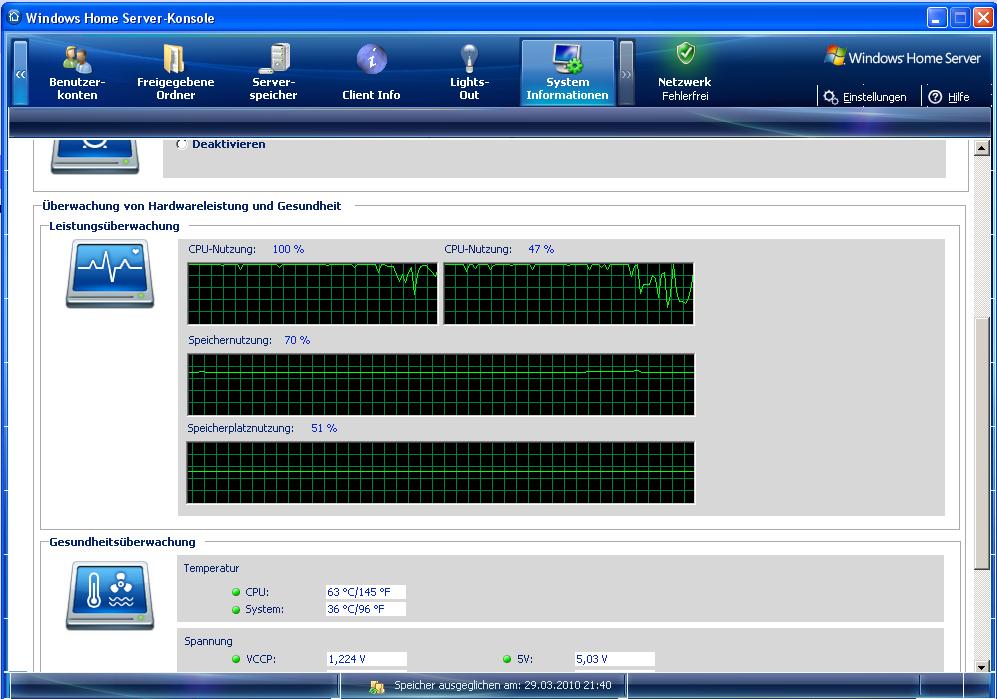997x699 pixels.
Task: Click the window title house icon
Action: tap(14, 17)
